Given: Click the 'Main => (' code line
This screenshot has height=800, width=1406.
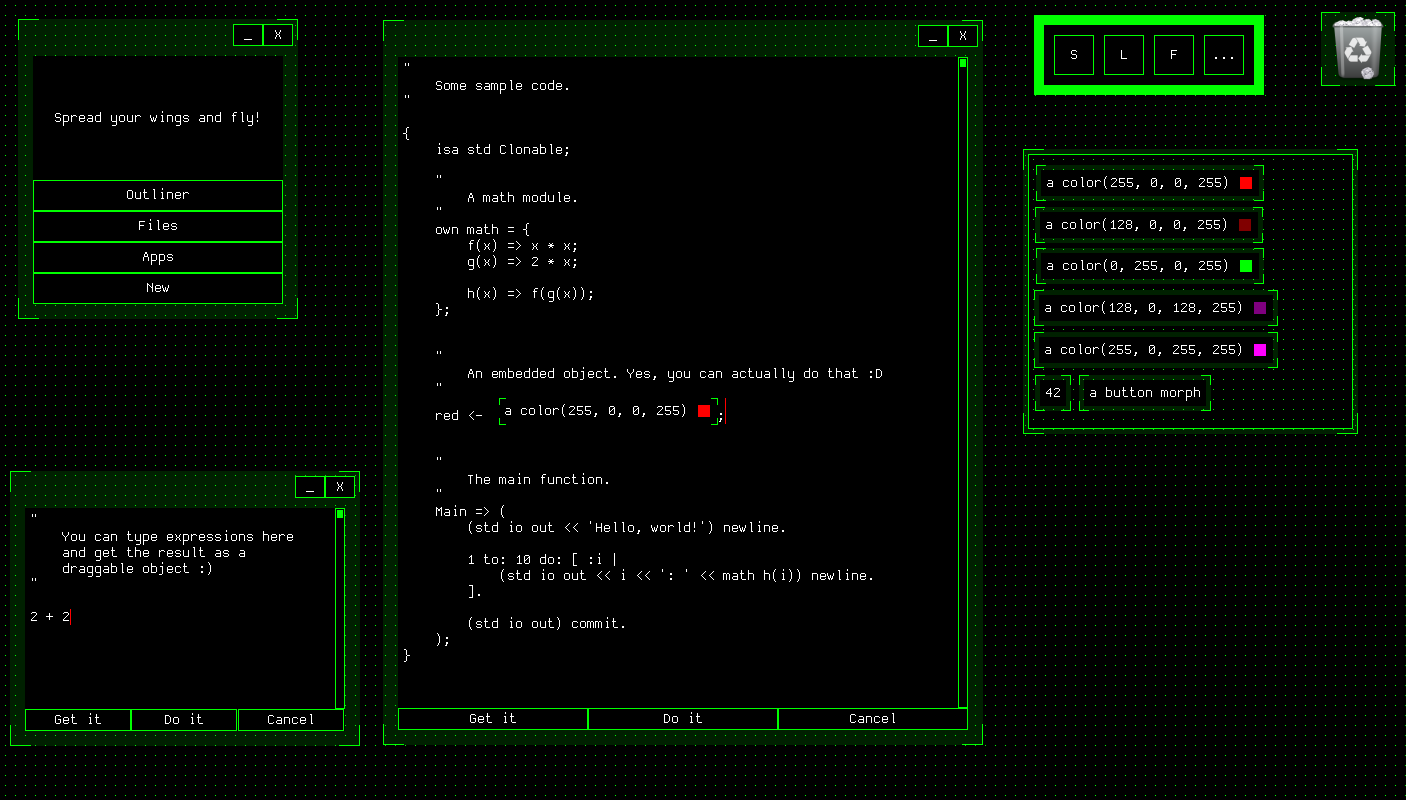Looking at the screenshot, I should [470, 512].
